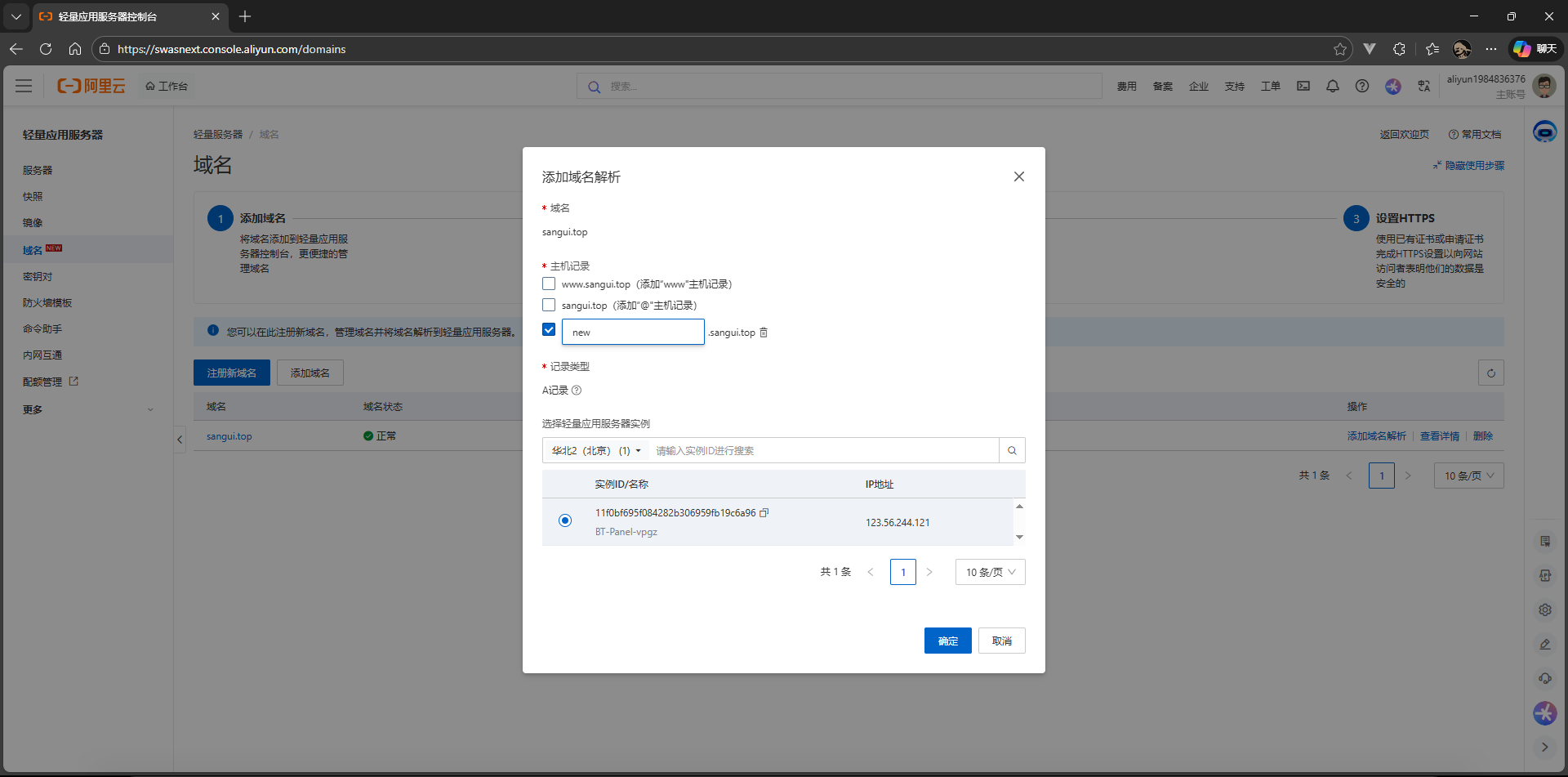Click the host record prefix input field
The height and width of the screenshot is (777, 1568).
pos(633,333)
